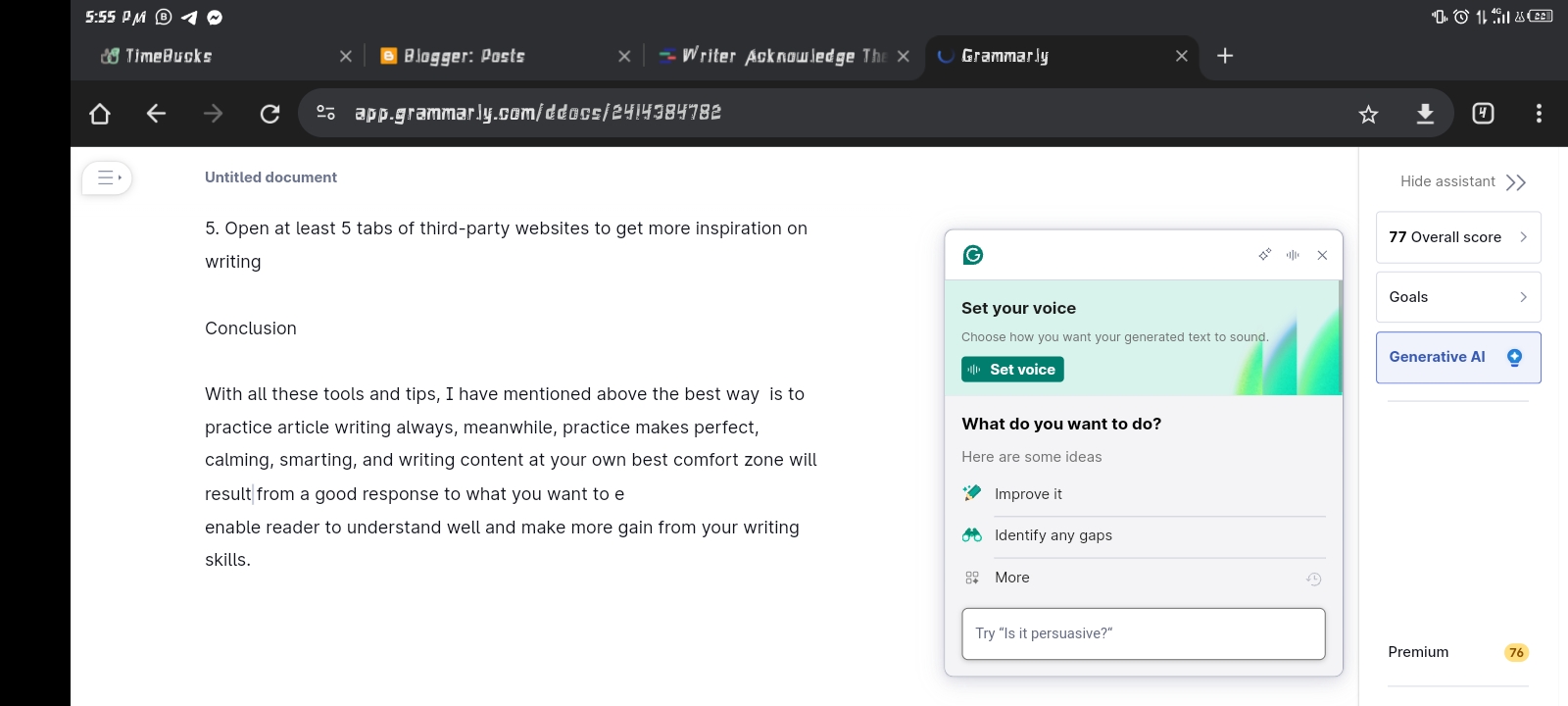1568x706 pixels.
Task: Click the address bar URL
Action: point(537,113)
